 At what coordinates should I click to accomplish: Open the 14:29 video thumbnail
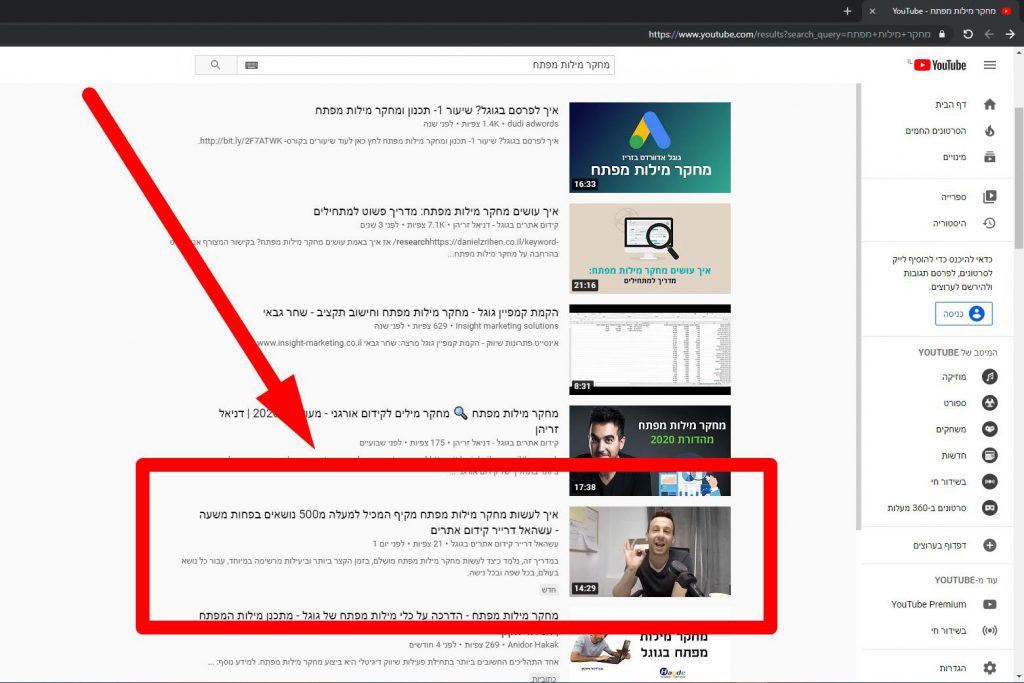[x=650, y=552]
